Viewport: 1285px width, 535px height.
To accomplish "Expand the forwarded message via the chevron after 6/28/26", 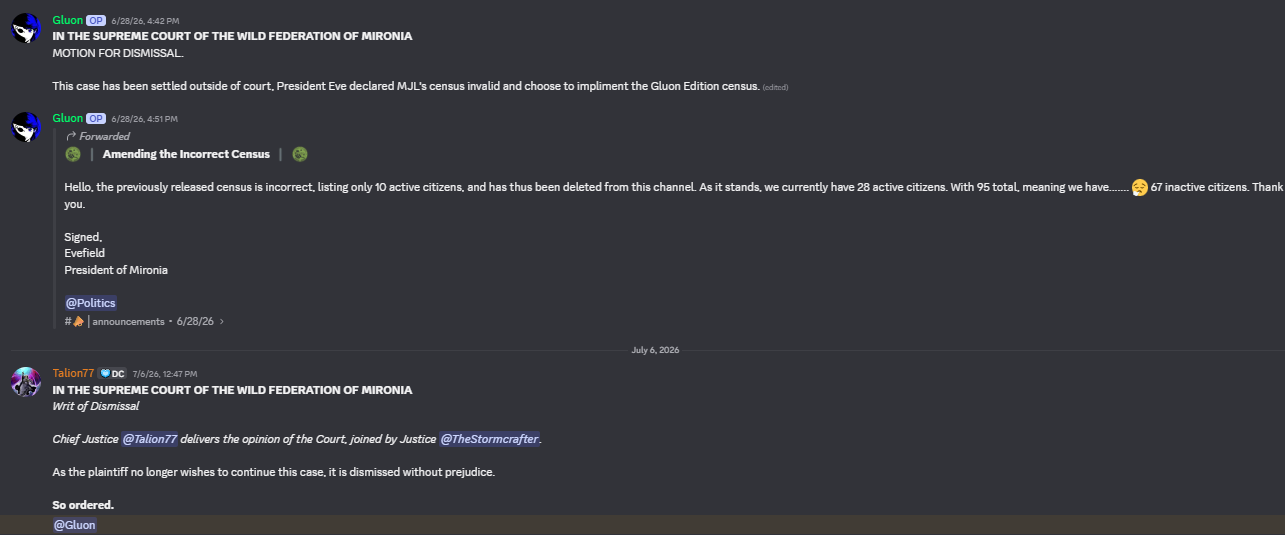I will click(x=222, y=322).
